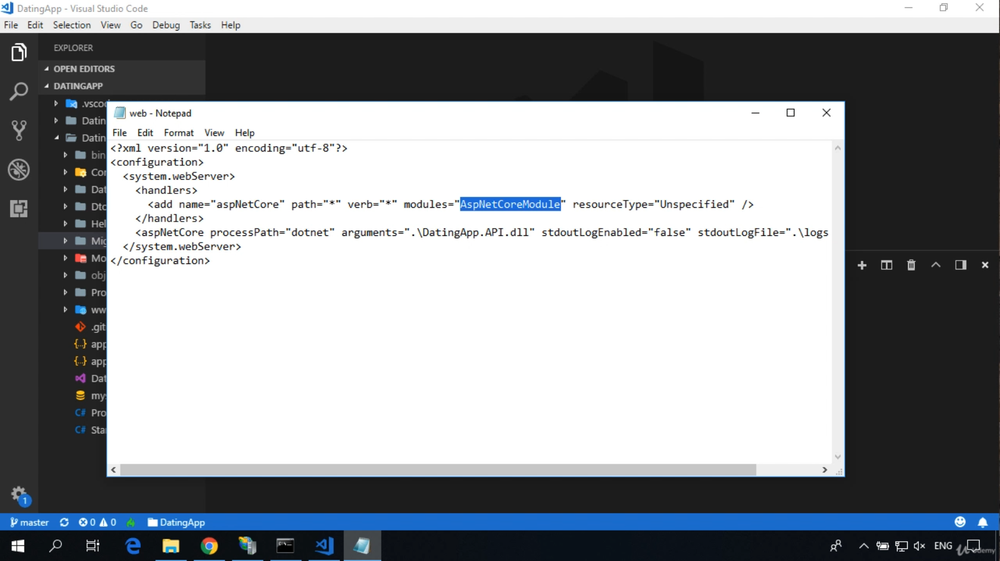The image size is (1000, 561).
Task: Switch to Notepad via taskbar icon
Action: tap(362, 546)
